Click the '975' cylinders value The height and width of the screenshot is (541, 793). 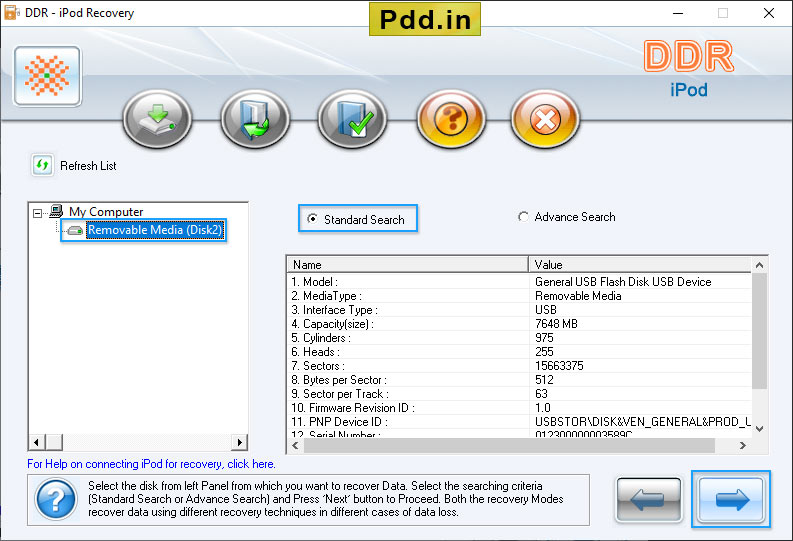pyautogui.click(x=544, y=338)
